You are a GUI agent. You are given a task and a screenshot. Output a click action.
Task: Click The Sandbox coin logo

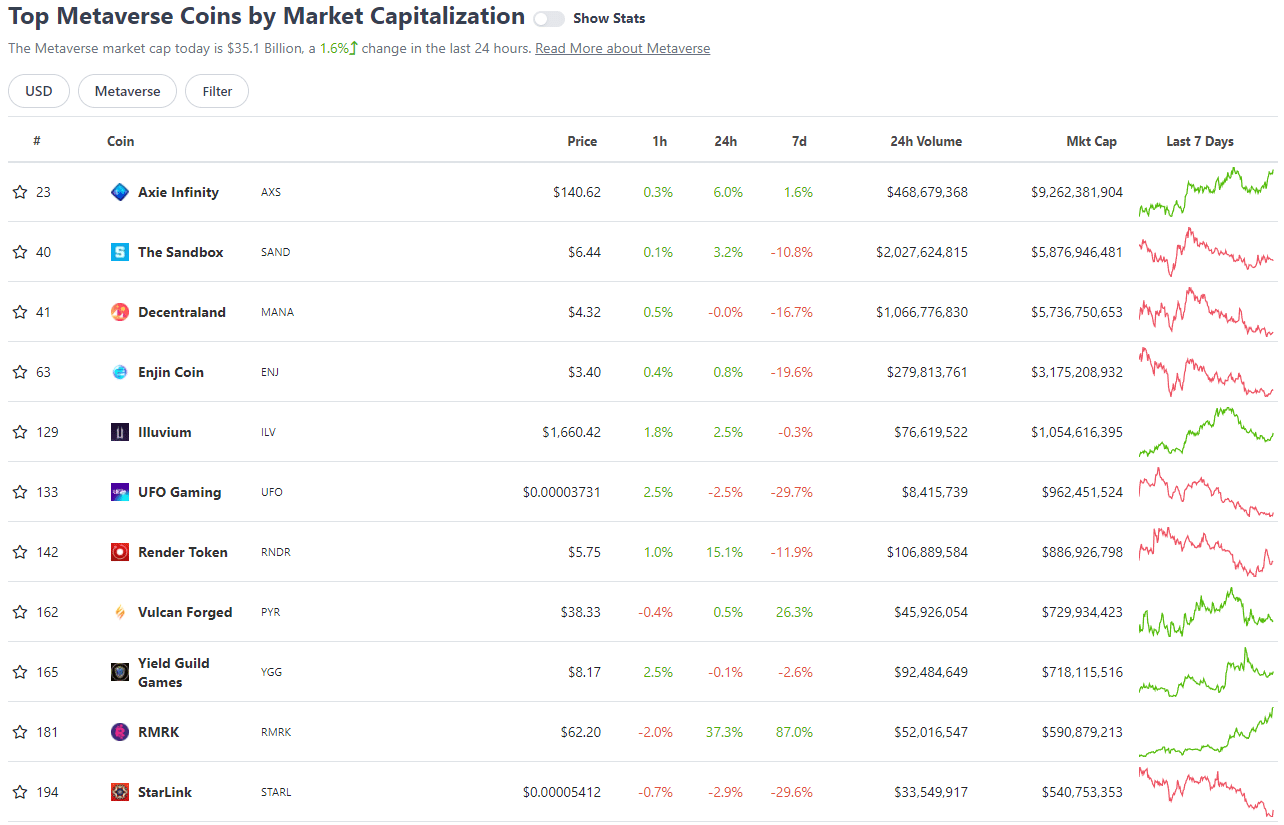[120, 252]
